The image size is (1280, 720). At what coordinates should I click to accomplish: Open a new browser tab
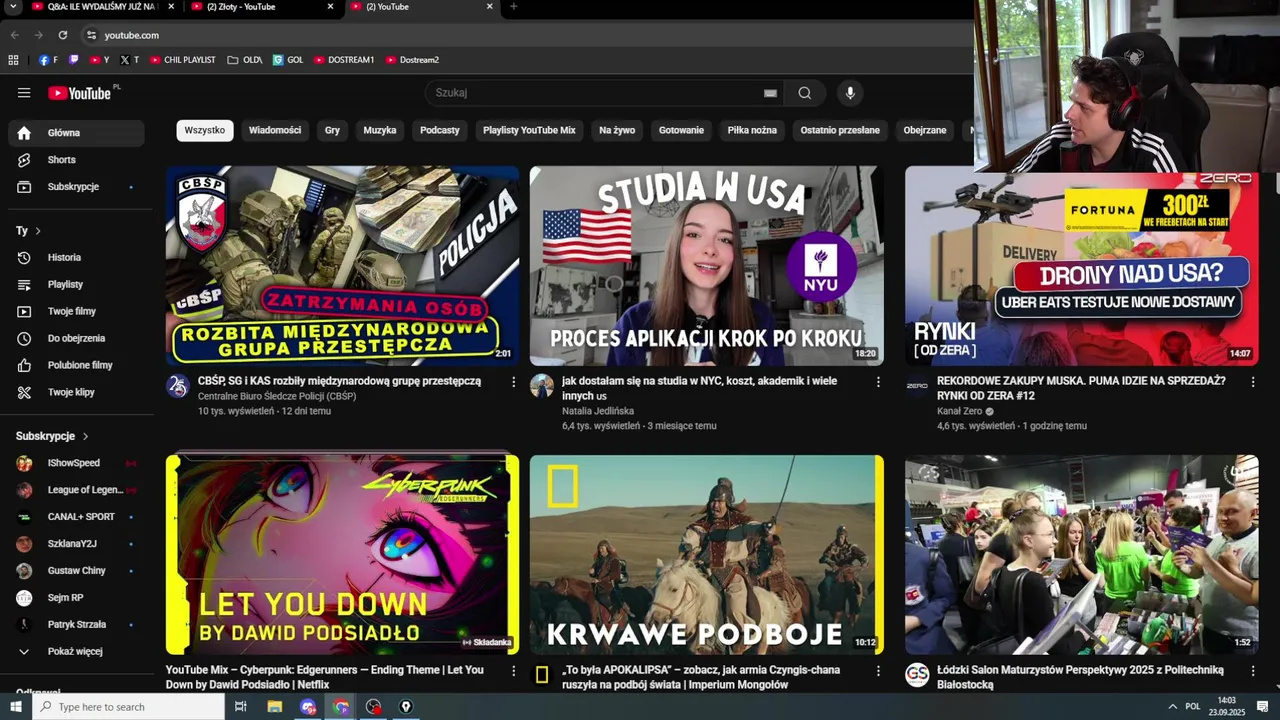click(x=514, y=7)
